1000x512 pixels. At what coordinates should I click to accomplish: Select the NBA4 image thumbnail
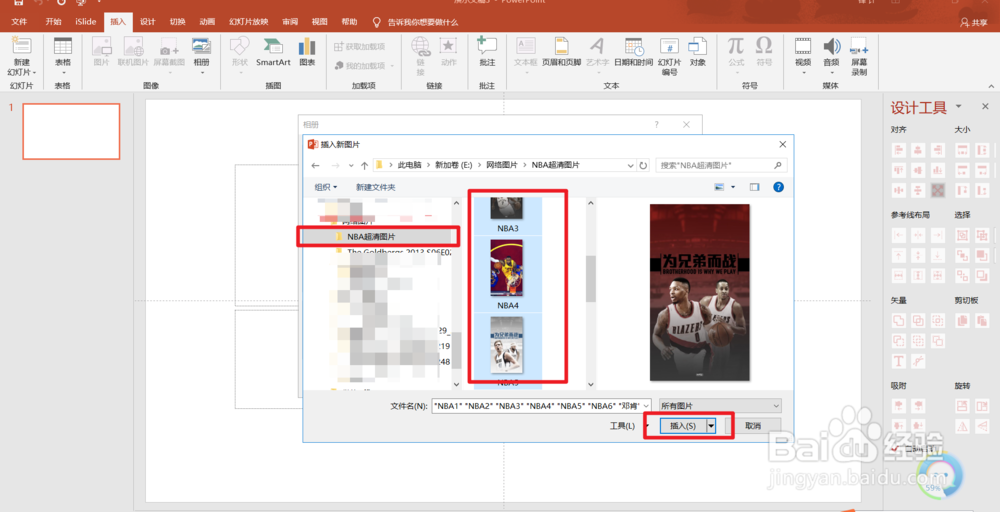pyautogui.click(x=507, y=274)
